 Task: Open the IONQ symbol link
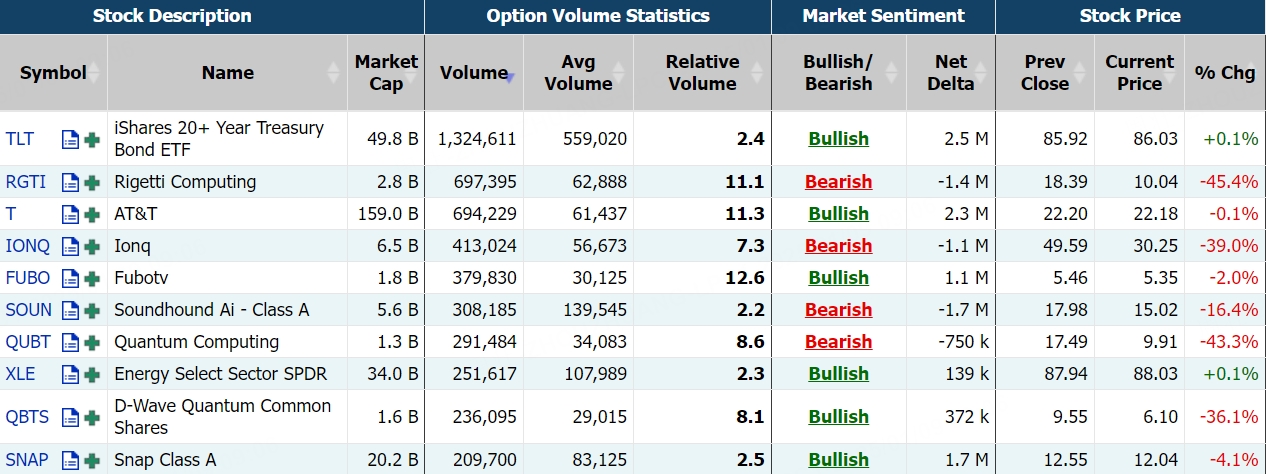click(27, 246)
